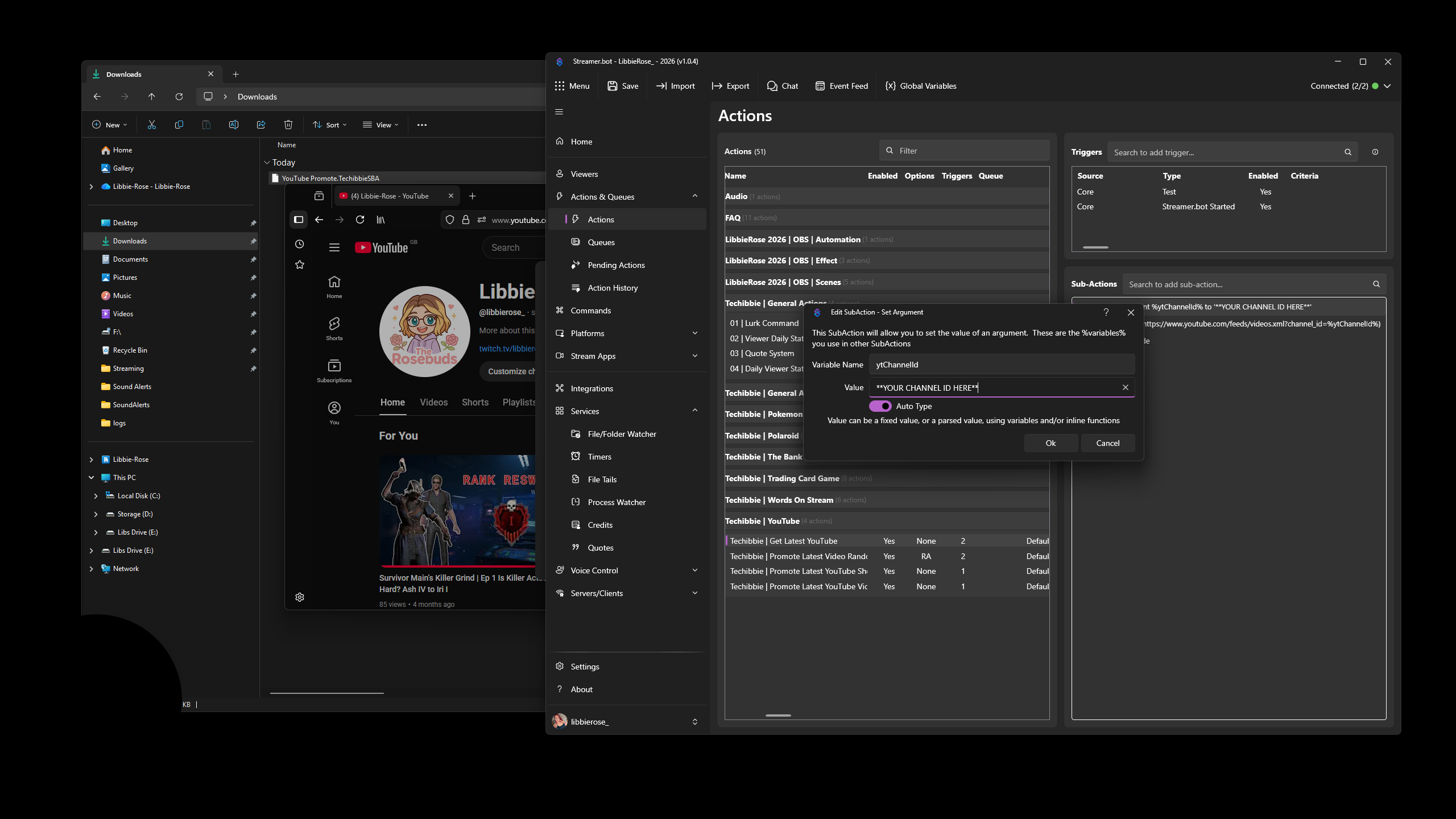Open help in Edit SubAction dialog
Viewport: 1456px width, 819px height.
pyautogui.click(x=1106, y=312)
